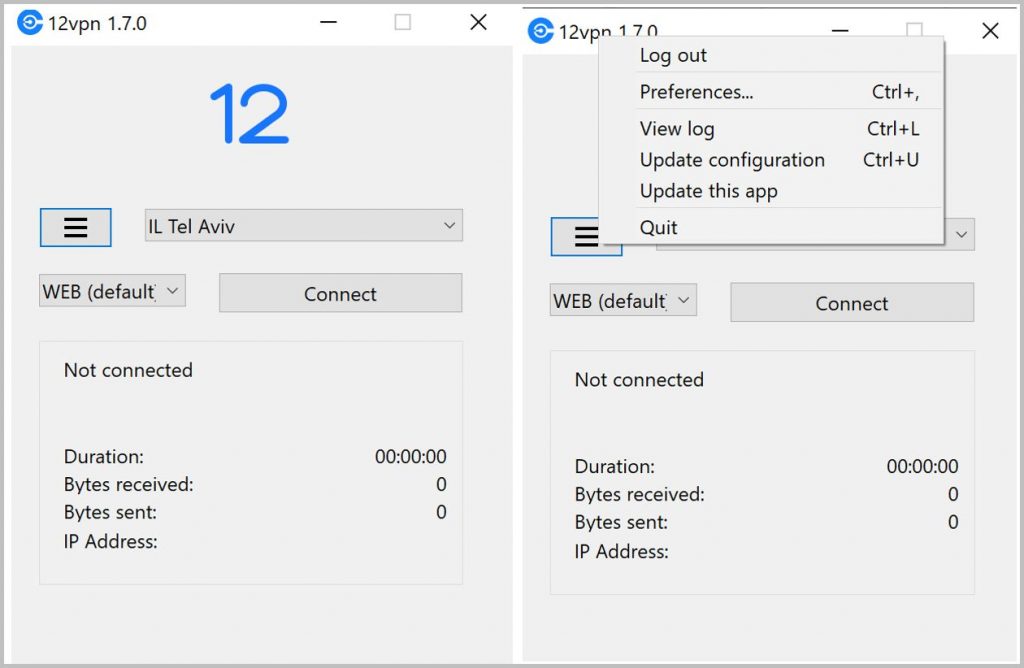Viewport: 1024px width, 668px height.
Task: Open the WEB (default) dropdown in the right window
Action: (622, 299)
